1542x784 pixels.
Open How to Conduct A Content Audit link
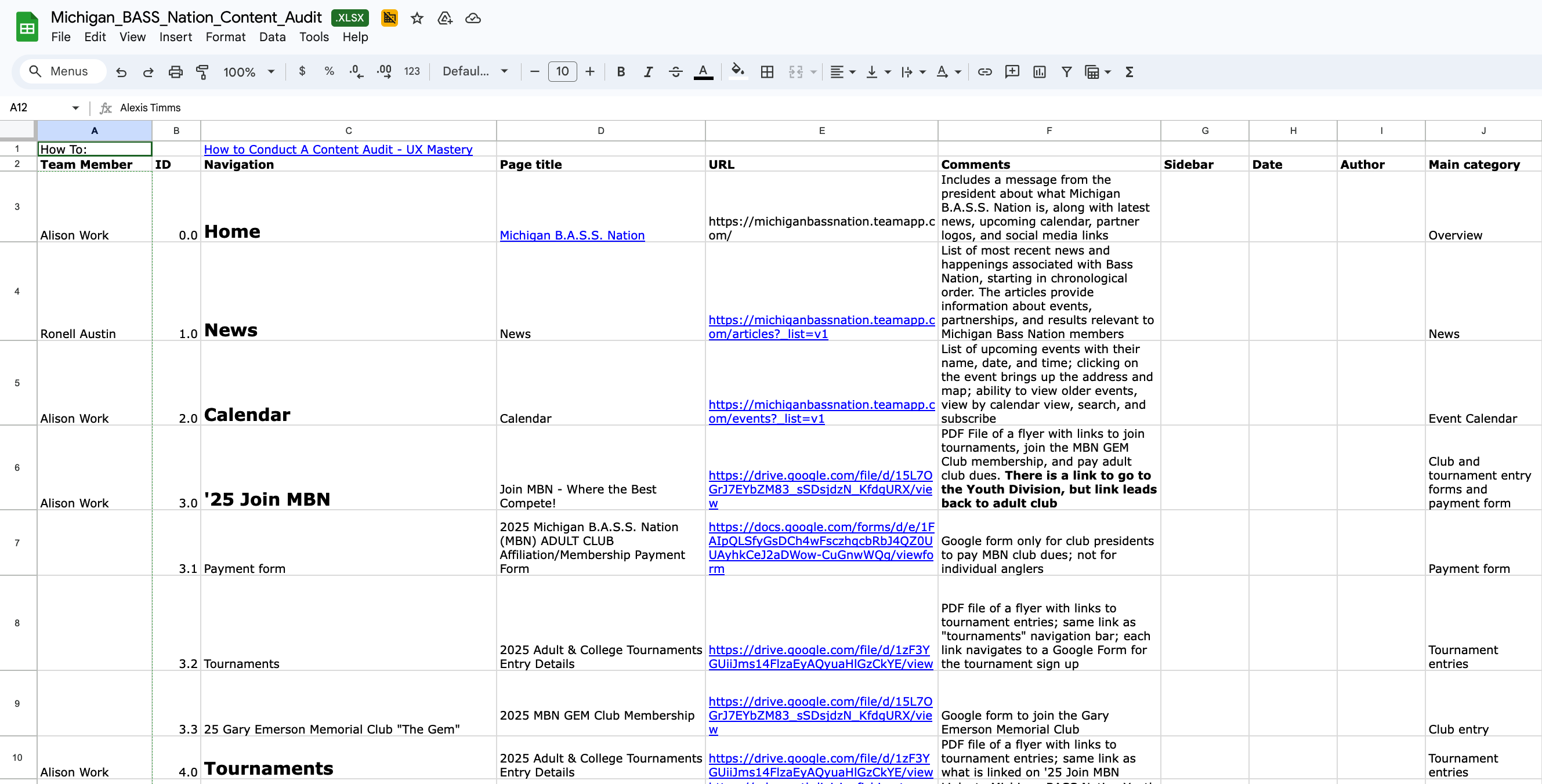click(338, 150)
